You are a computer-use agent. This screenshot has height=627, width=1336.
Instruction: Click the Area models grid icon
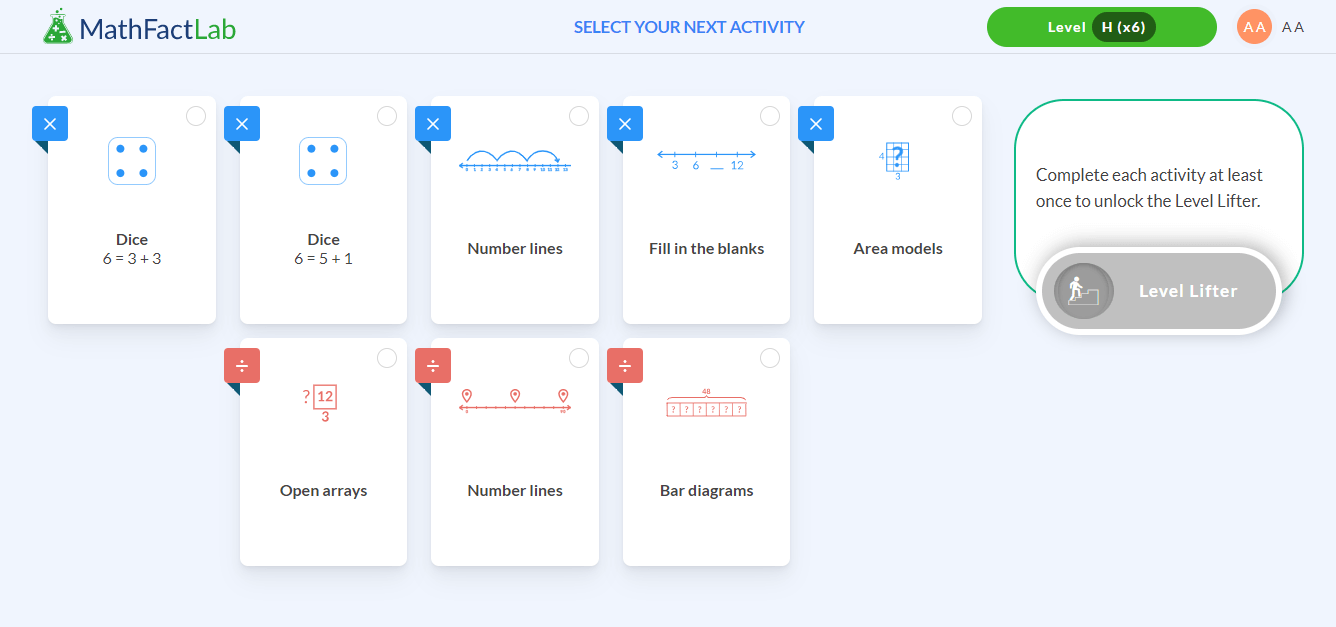tap(896, 159)
